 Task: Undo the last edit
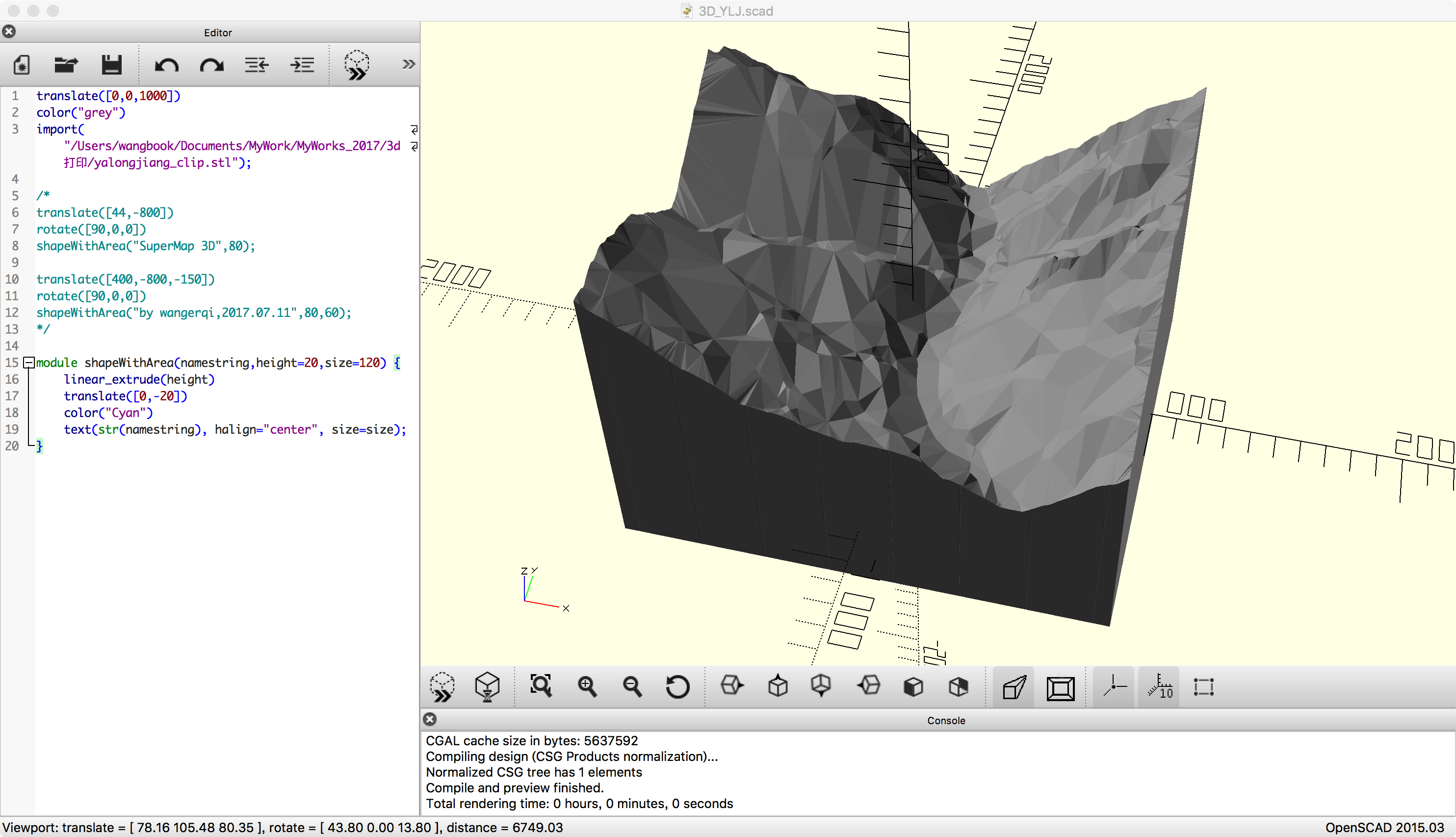167,65
